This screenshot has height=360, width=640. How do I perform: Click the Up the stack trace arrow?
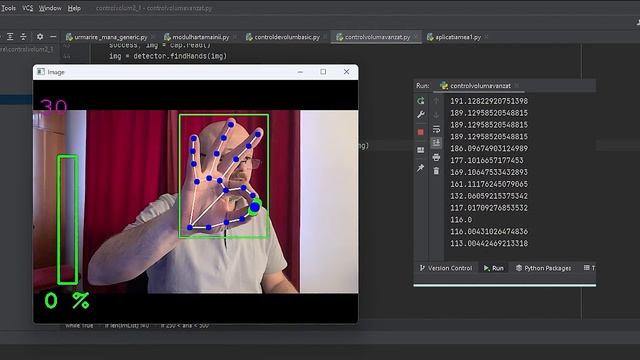pos(436,101)
